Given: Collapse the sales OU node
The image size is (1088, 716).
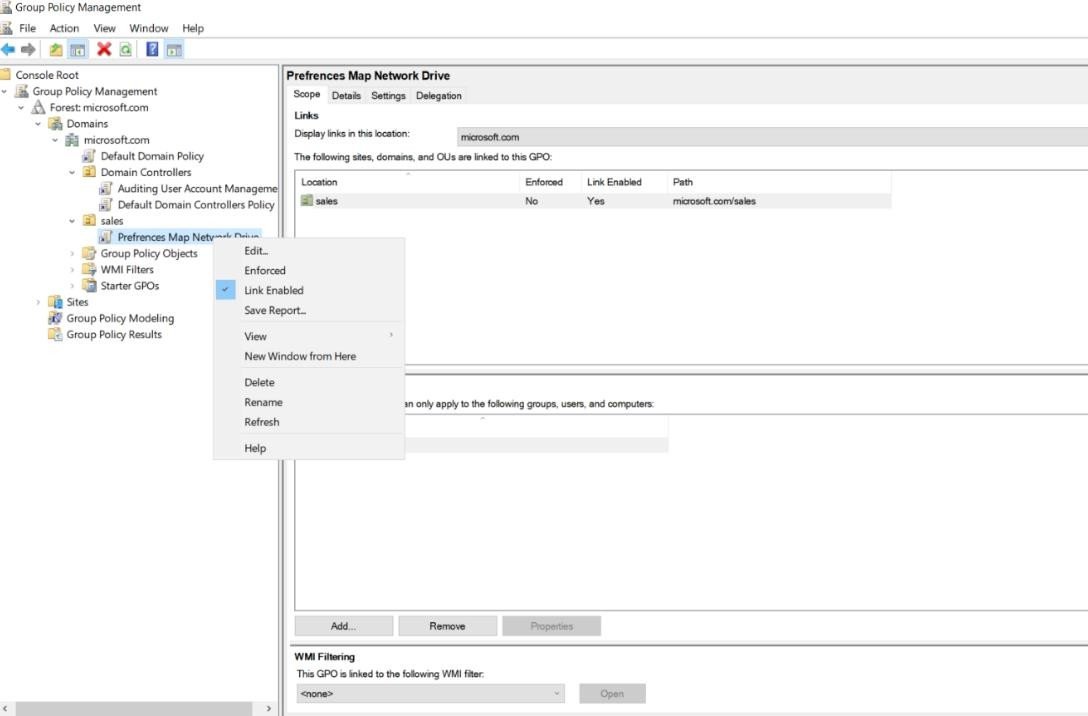Looking at the screenshot, I should pyautogui.click(x=71, y=221).
